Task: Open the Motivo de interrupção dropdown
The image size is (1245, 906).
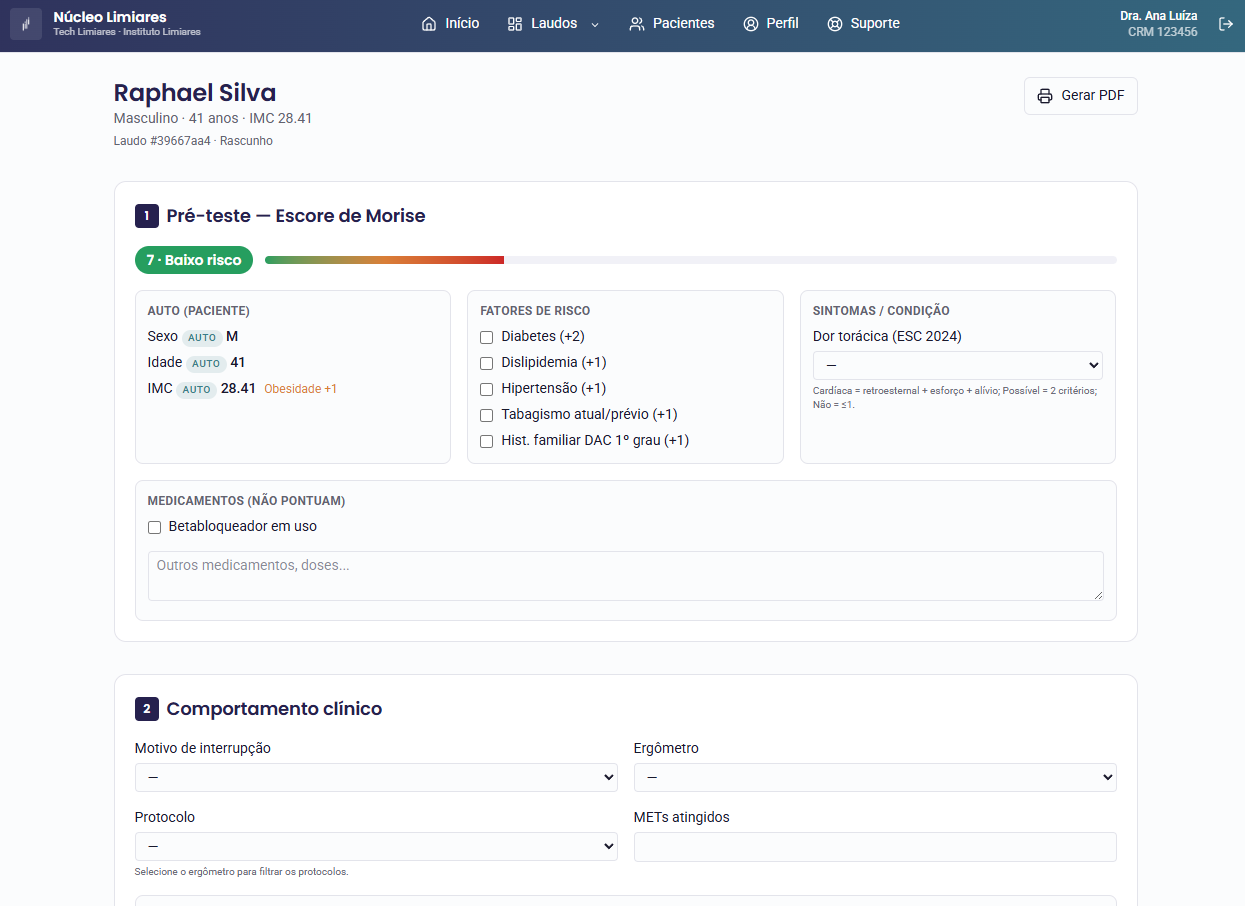Action: tap(376, 777)
